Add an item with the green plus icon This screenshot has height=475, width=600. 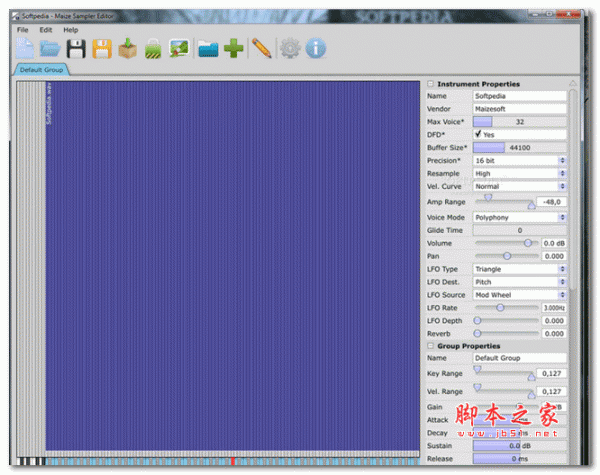coord(233,49)
